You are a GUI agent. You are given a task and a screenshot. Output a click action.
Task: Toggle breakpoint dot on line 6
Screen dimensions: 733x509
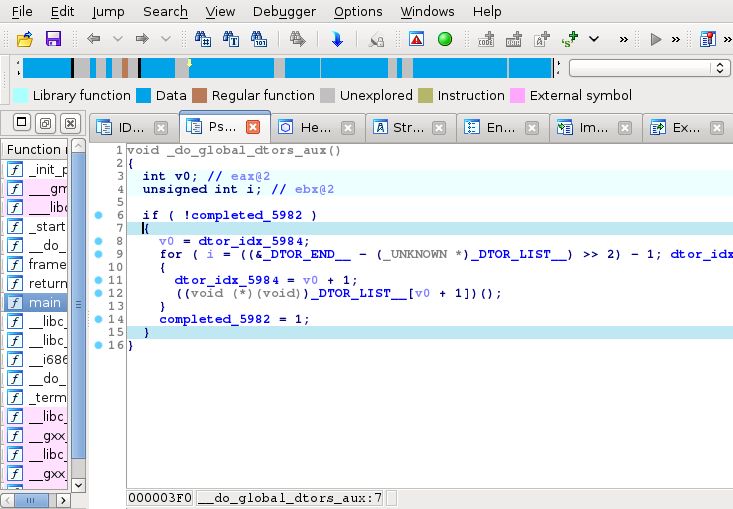click(x=98, y=215)
